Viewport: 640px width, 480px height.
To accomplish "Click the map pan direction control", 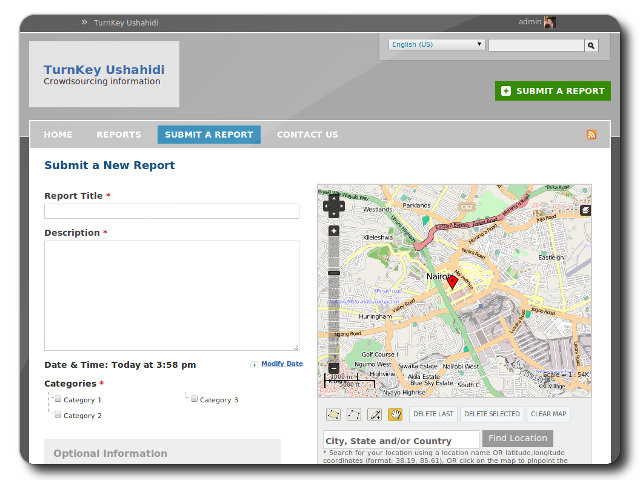I will click(333, 206).
